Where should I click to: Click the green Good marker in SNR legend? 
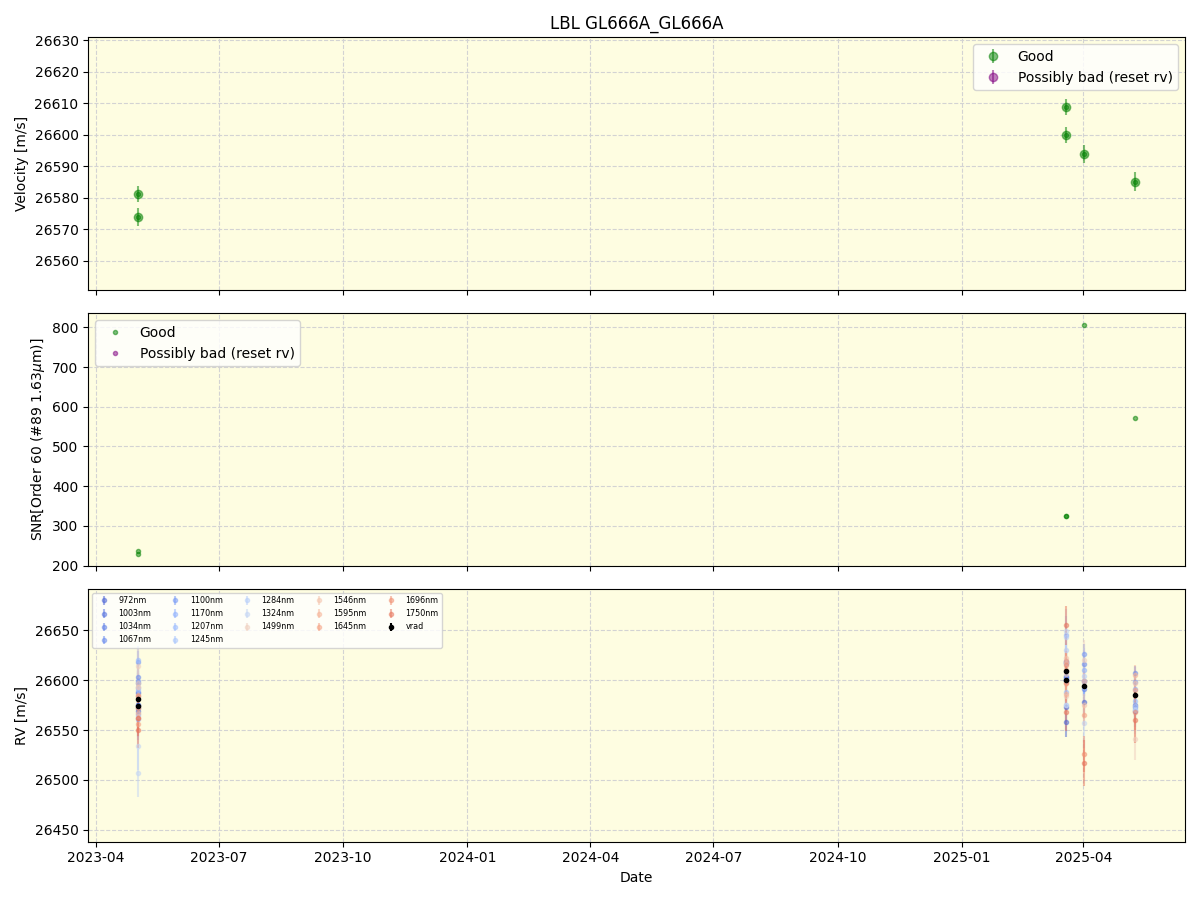point(115,333)
